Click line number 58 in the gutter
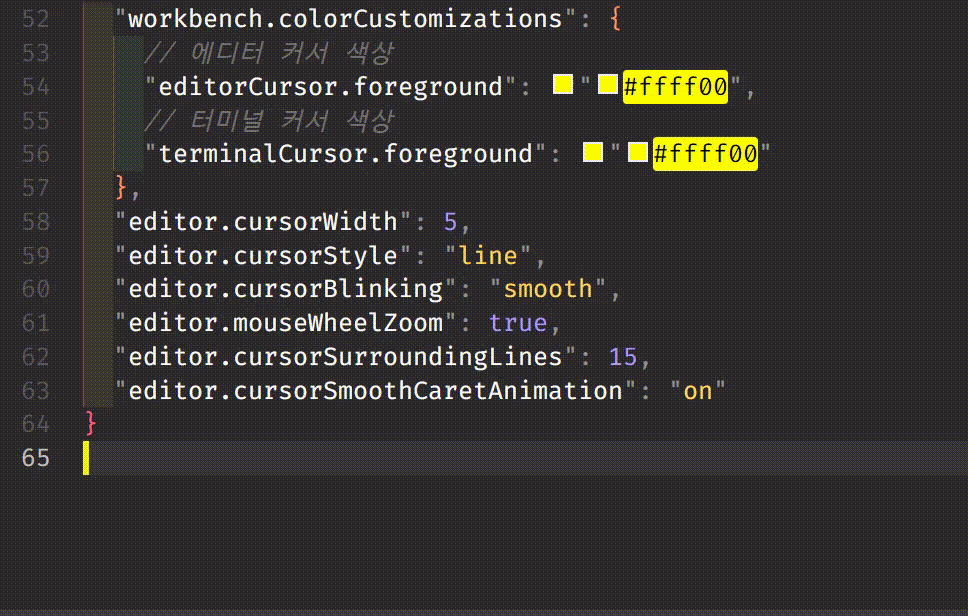Image resolution: width=968 pixels, height=616 pixels. click(35, 222)
